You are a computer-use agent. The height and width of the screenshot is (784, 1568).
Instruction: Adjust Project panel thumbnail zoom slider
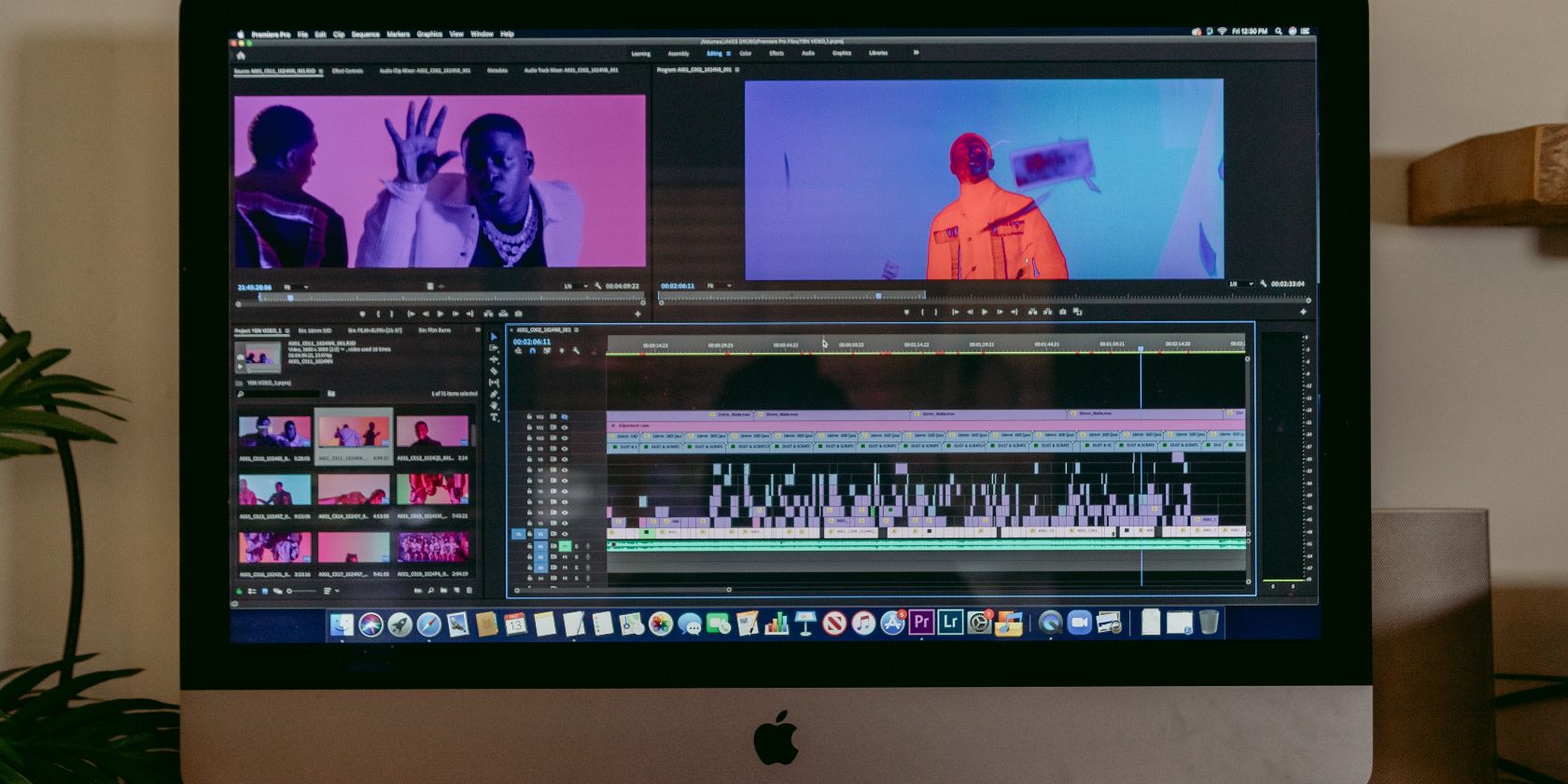tap(301, 591)
